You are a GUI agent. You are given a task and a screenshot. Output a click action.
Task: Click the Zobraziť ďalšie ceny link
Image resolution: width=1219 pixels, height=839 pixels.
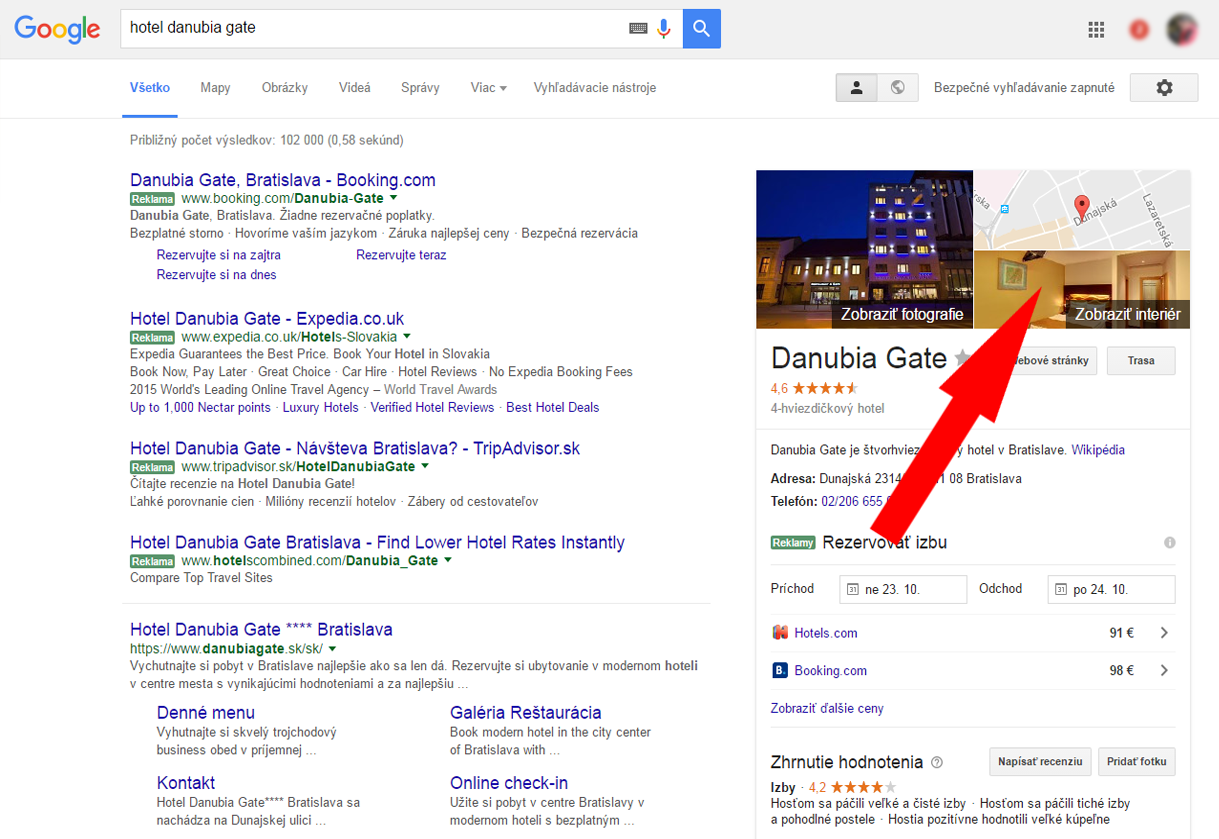pyautogui.click(x=827, y=708)
